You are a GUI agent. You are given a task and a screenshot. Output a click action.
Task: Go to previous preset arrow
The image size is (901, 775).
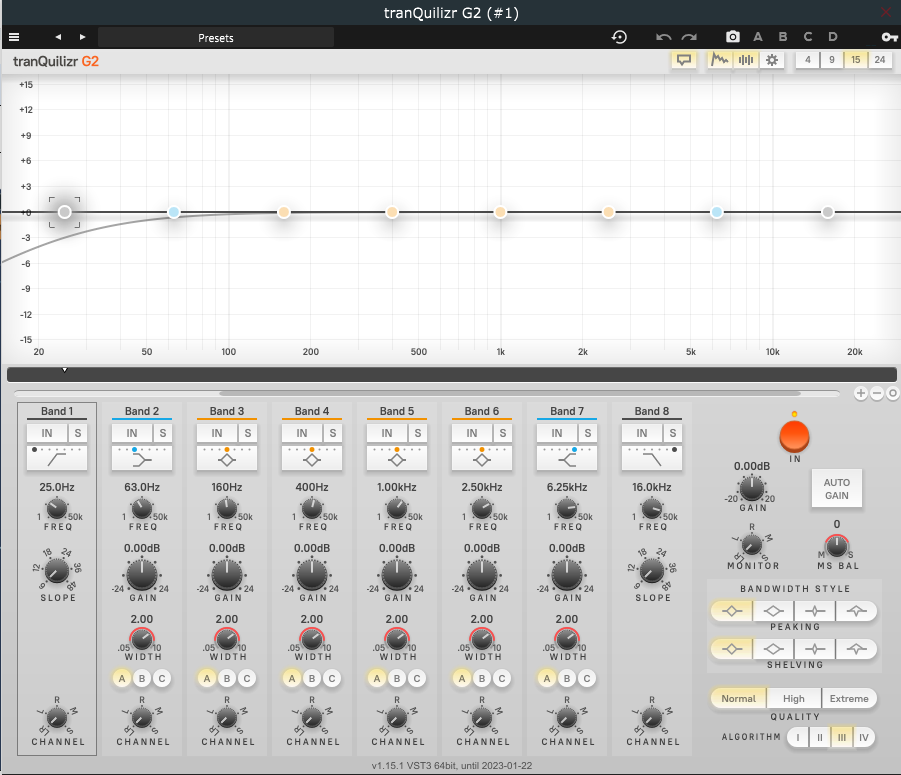[x=58, y=37]
